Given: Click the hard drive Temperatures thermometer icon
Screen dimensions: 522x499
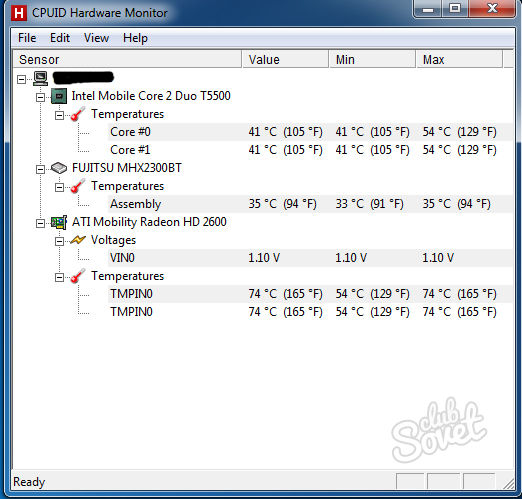Looking at the screenshot, I should pos(78,186).
